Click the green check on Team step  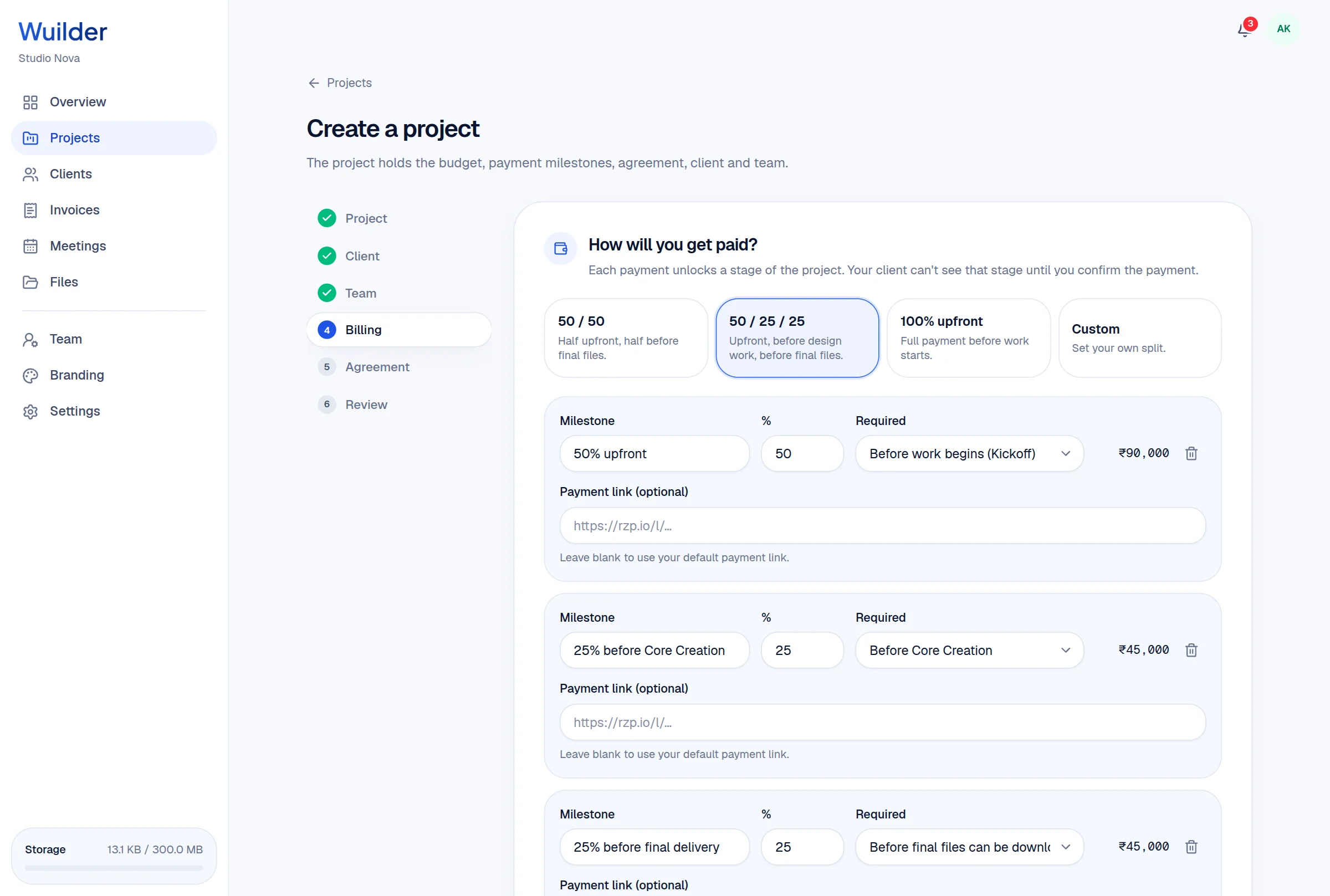327,293
